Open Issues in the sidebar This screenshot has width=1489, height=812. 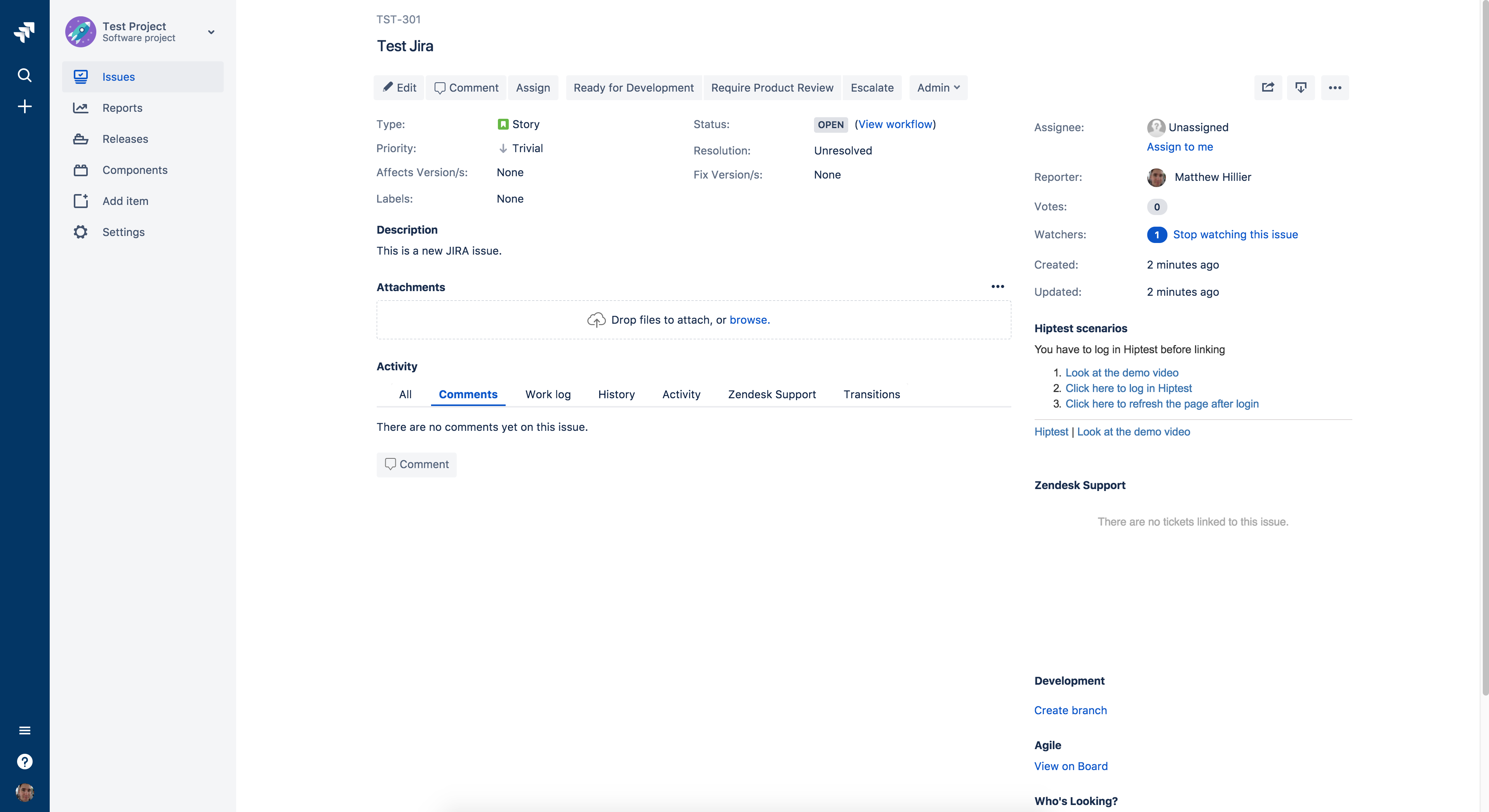tap(143, 77)
